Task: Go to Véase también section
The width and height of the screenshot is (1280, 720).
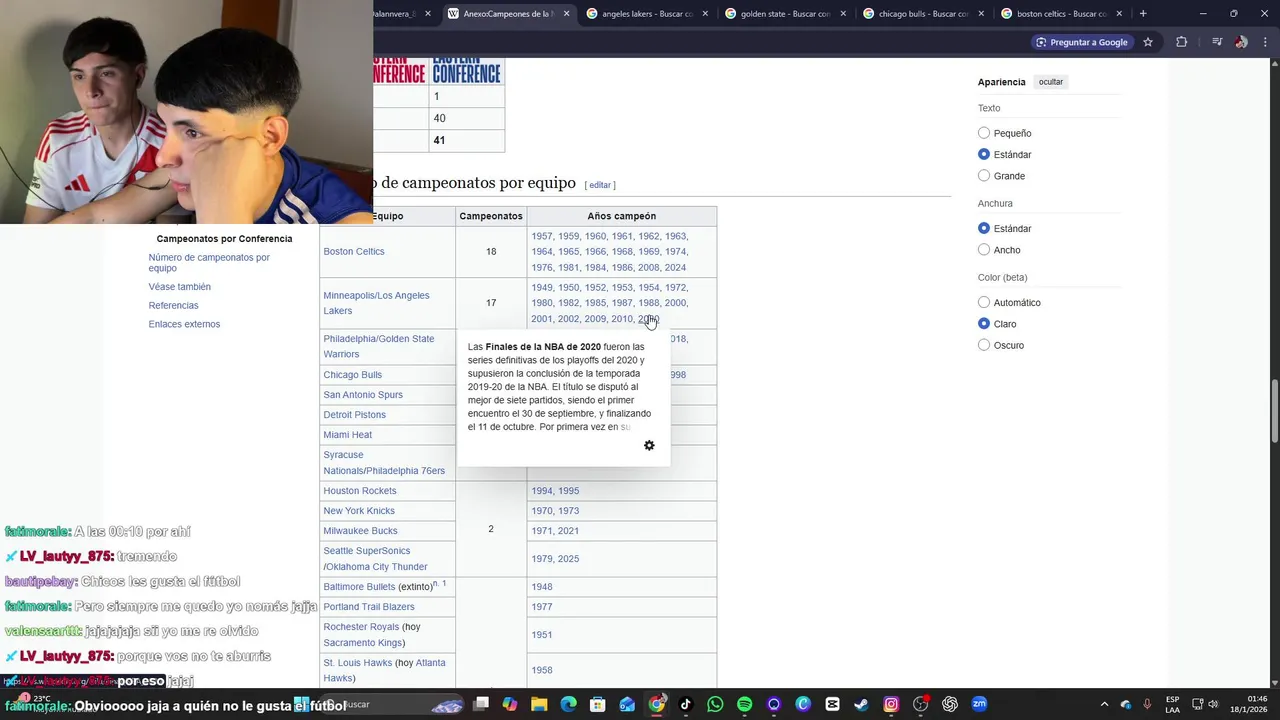Action: point(180,287)
